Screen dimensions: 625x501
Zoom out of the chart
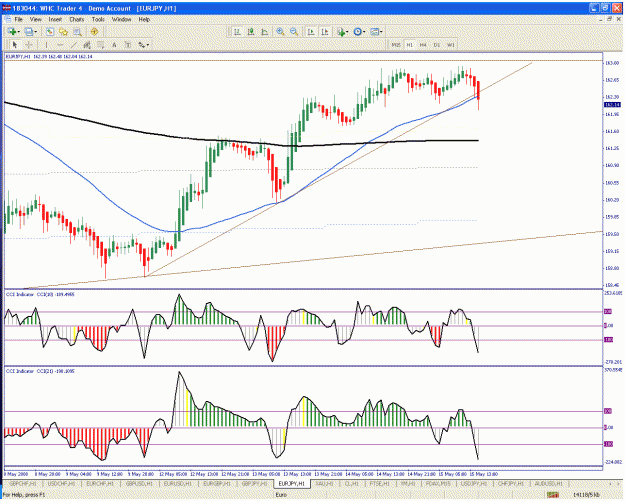294,31
